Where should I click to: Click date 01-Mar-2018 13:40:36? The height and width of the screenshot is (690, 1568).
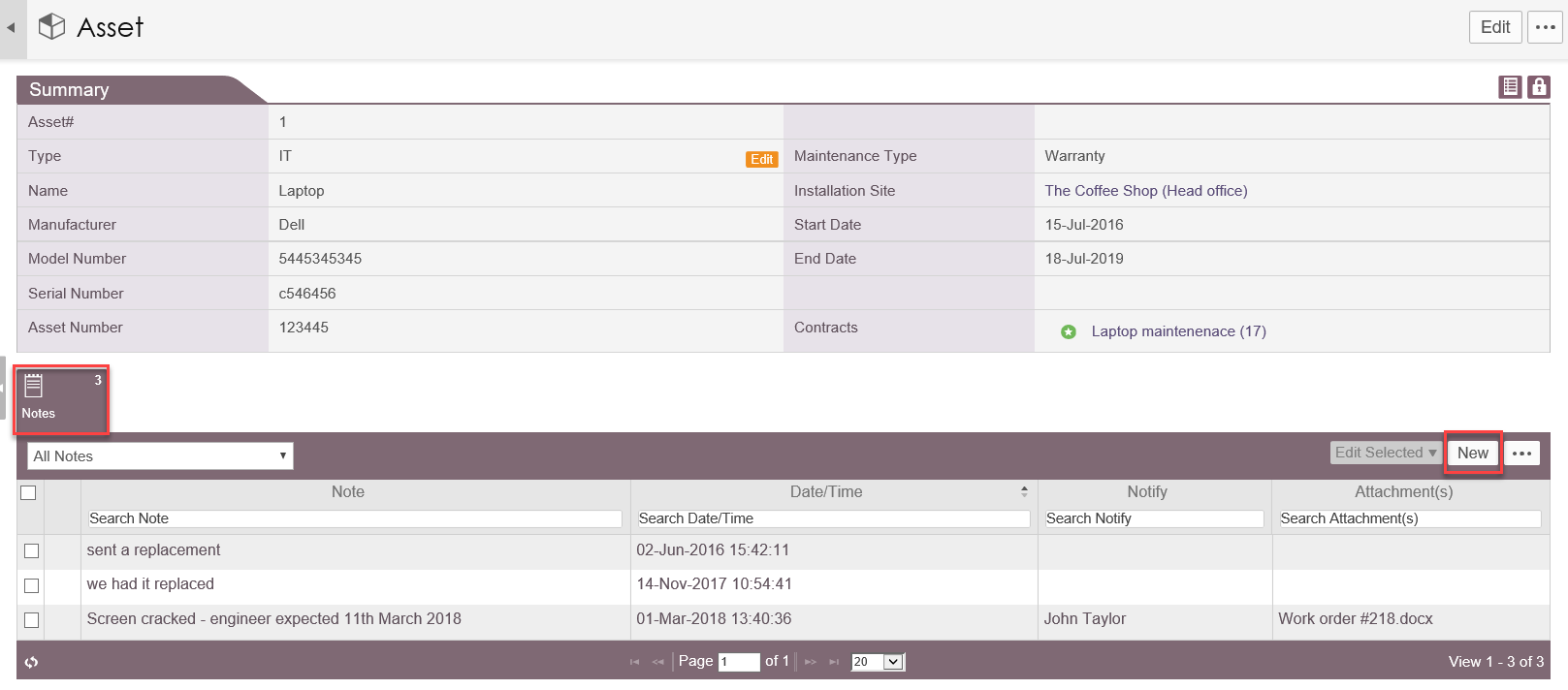pos(714,619)
